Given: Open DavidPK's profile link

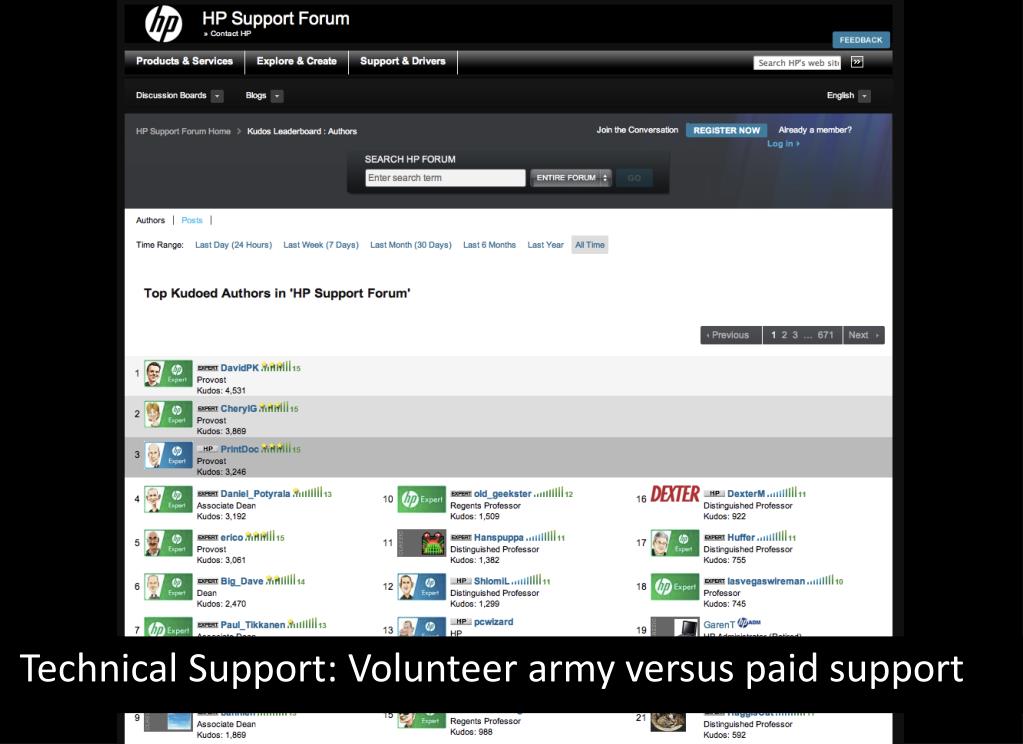Looking at the screenshot, I should pos(239,368).
